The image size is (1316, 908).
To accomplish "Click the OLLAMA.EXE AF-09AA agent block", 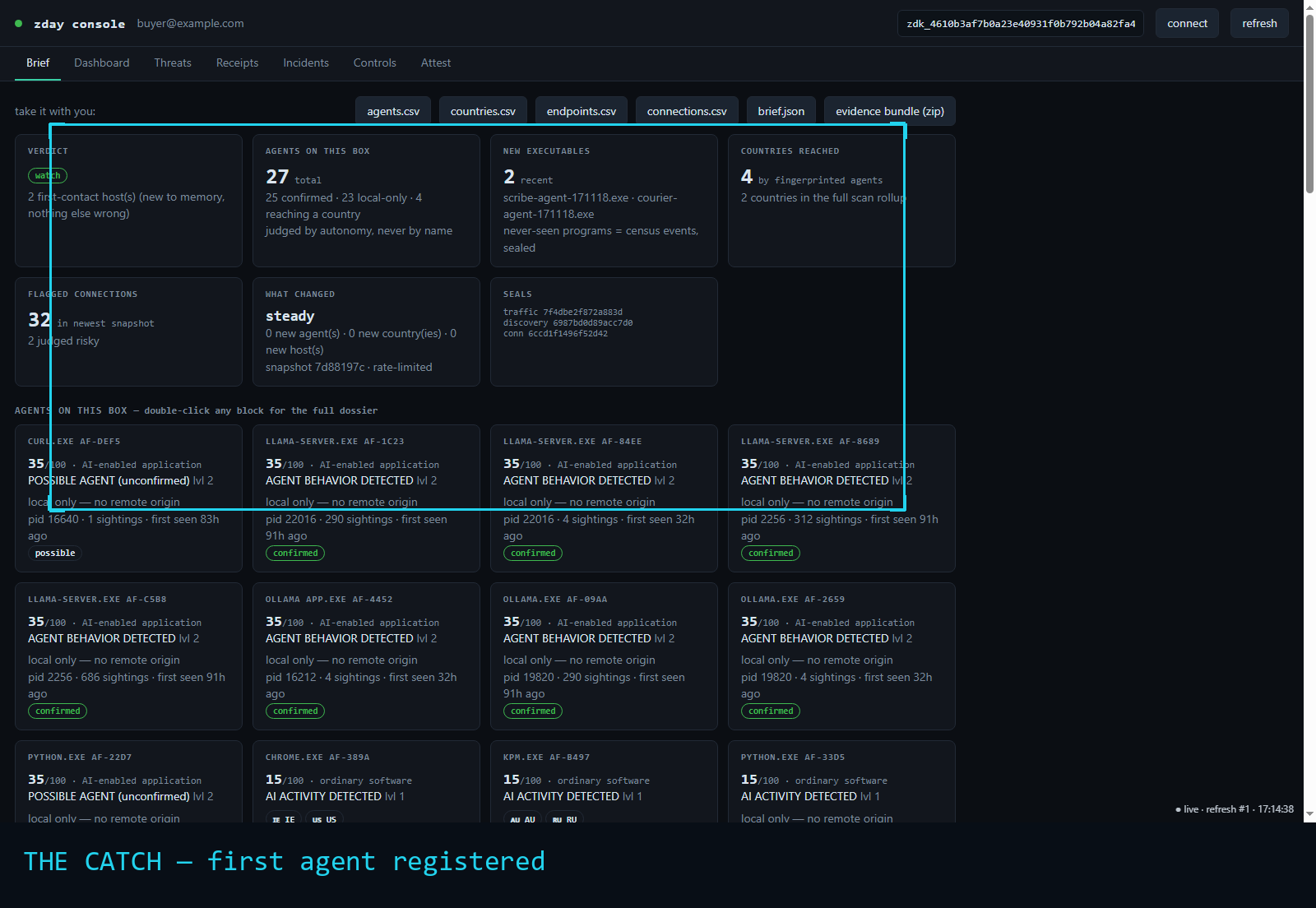I will click(x=604, y=656).
